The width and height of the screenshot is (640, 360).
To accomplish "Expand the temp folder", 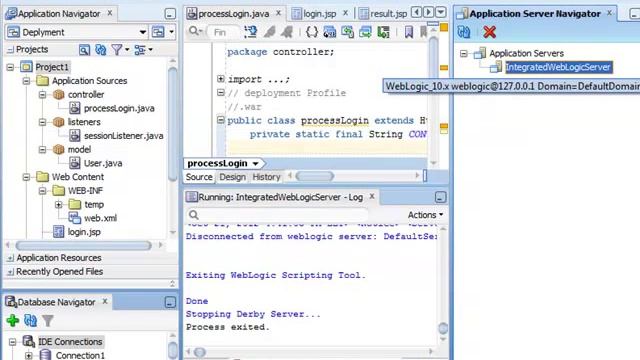I will click(59, 204).
